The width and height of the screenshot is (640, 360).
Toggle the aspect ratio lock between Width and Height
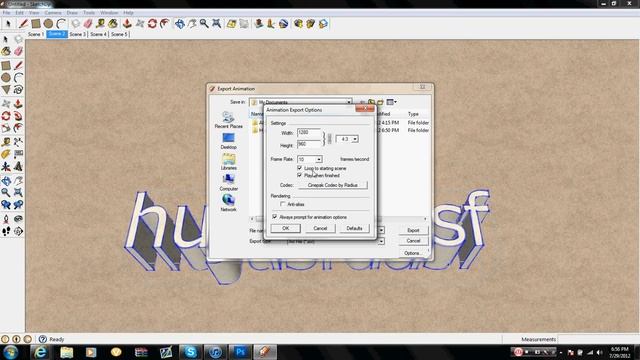click(x=330, y=139)
